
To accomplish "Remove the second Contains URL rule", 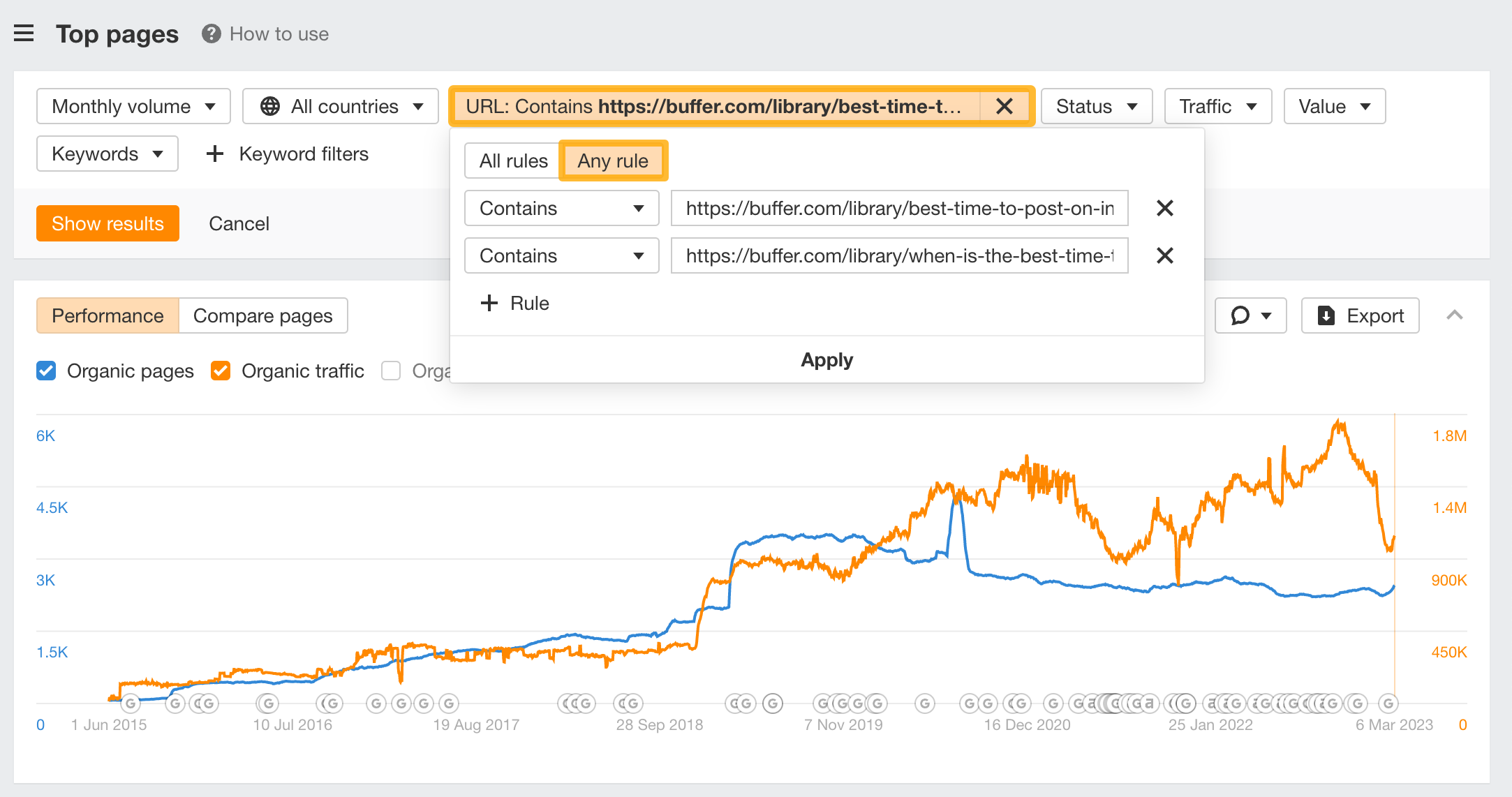I will [x=1164, y=255].
